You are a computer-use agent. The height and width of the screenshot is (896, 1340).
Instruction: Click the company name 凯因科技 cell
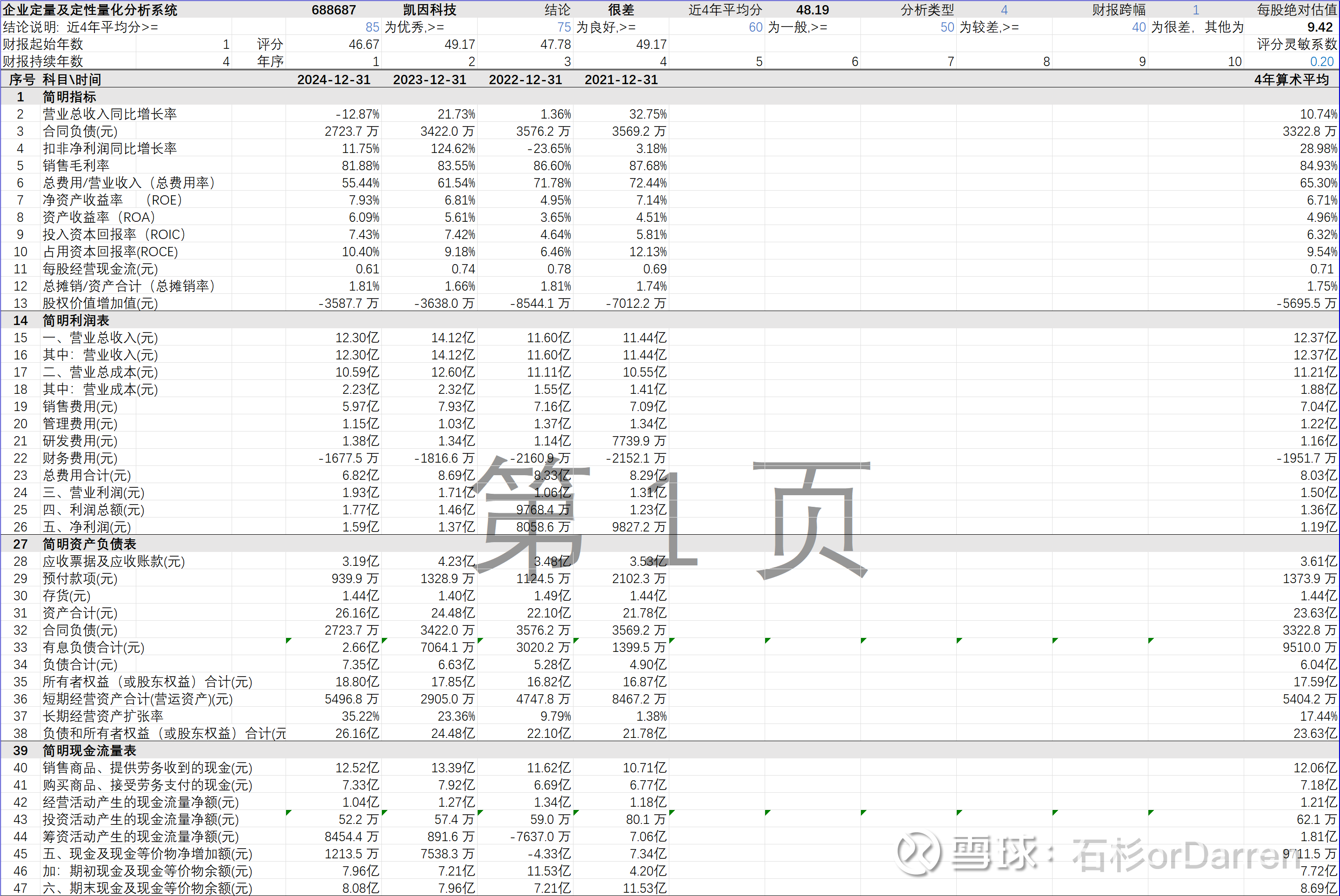[x=429, y=10]
